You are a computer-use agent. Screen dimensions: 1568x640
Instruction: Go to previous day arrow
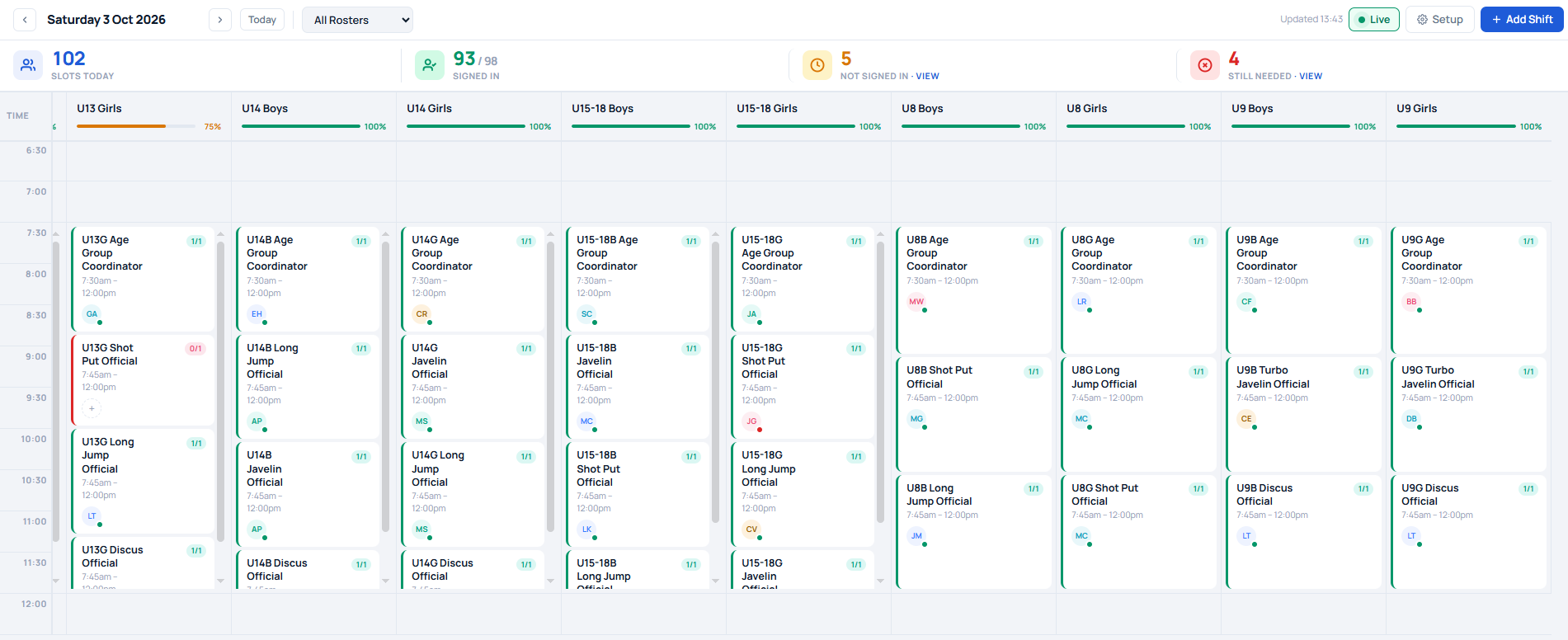tap(25, 20)
